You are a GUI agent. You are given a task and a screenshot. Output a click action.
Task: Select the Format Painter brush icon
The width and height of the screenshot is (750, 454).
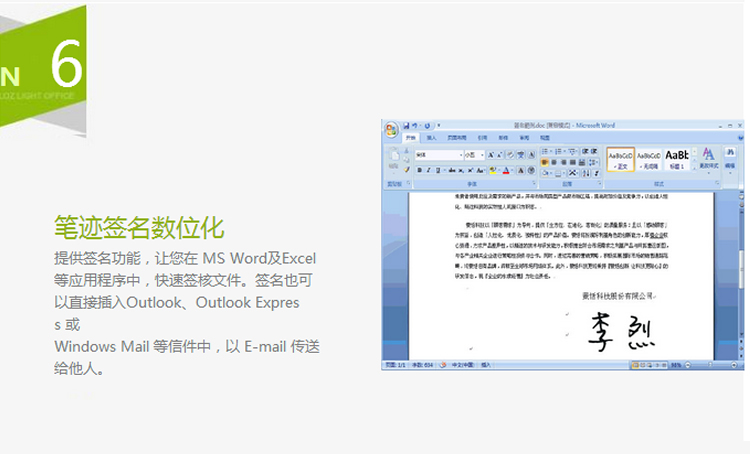407,169
